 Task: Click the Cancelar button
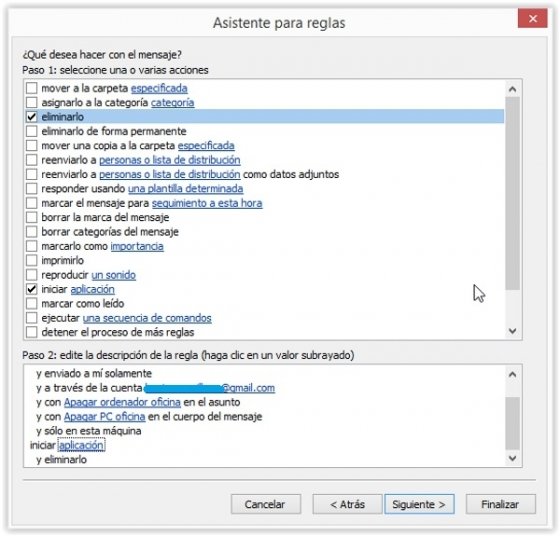[266, 504]
